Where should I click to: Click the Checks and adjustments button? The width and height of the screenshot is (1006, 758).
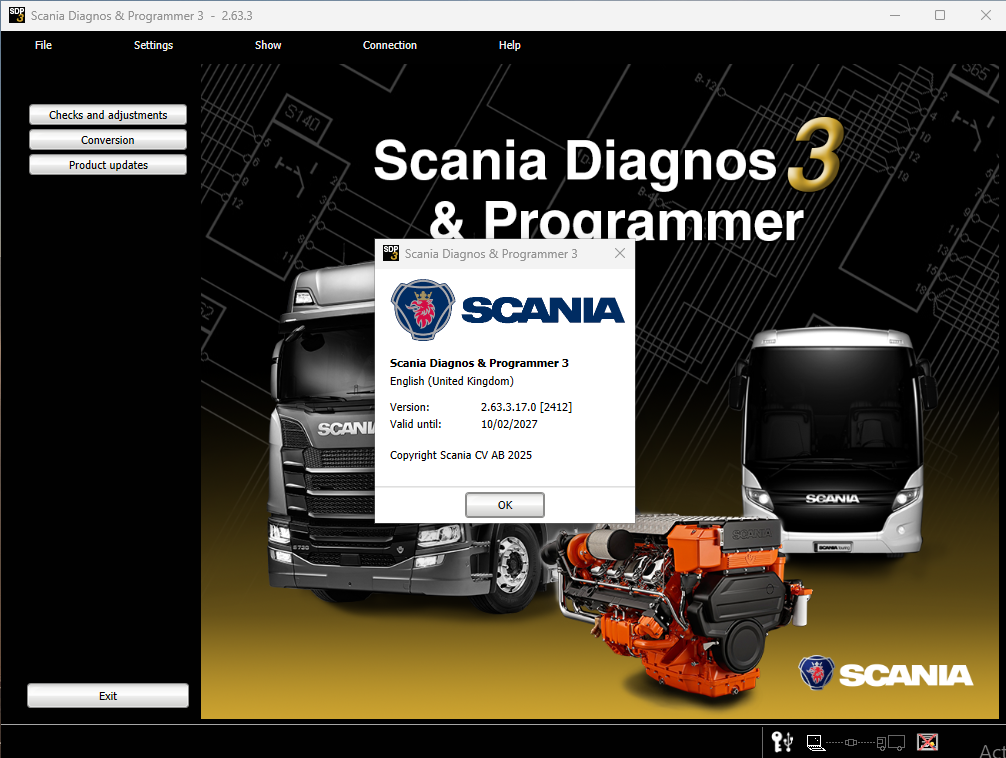coord(108,114)
